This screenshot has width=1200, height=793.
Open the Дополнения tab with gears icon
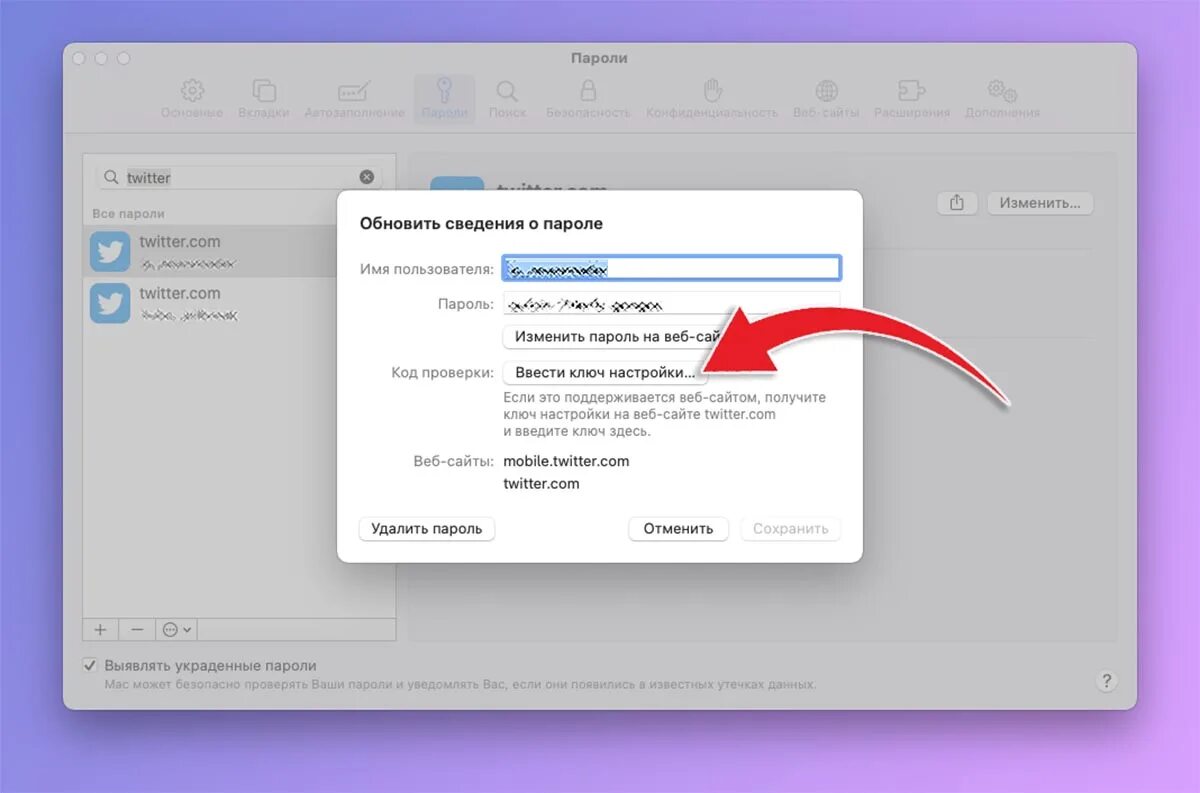point(1002,99)
